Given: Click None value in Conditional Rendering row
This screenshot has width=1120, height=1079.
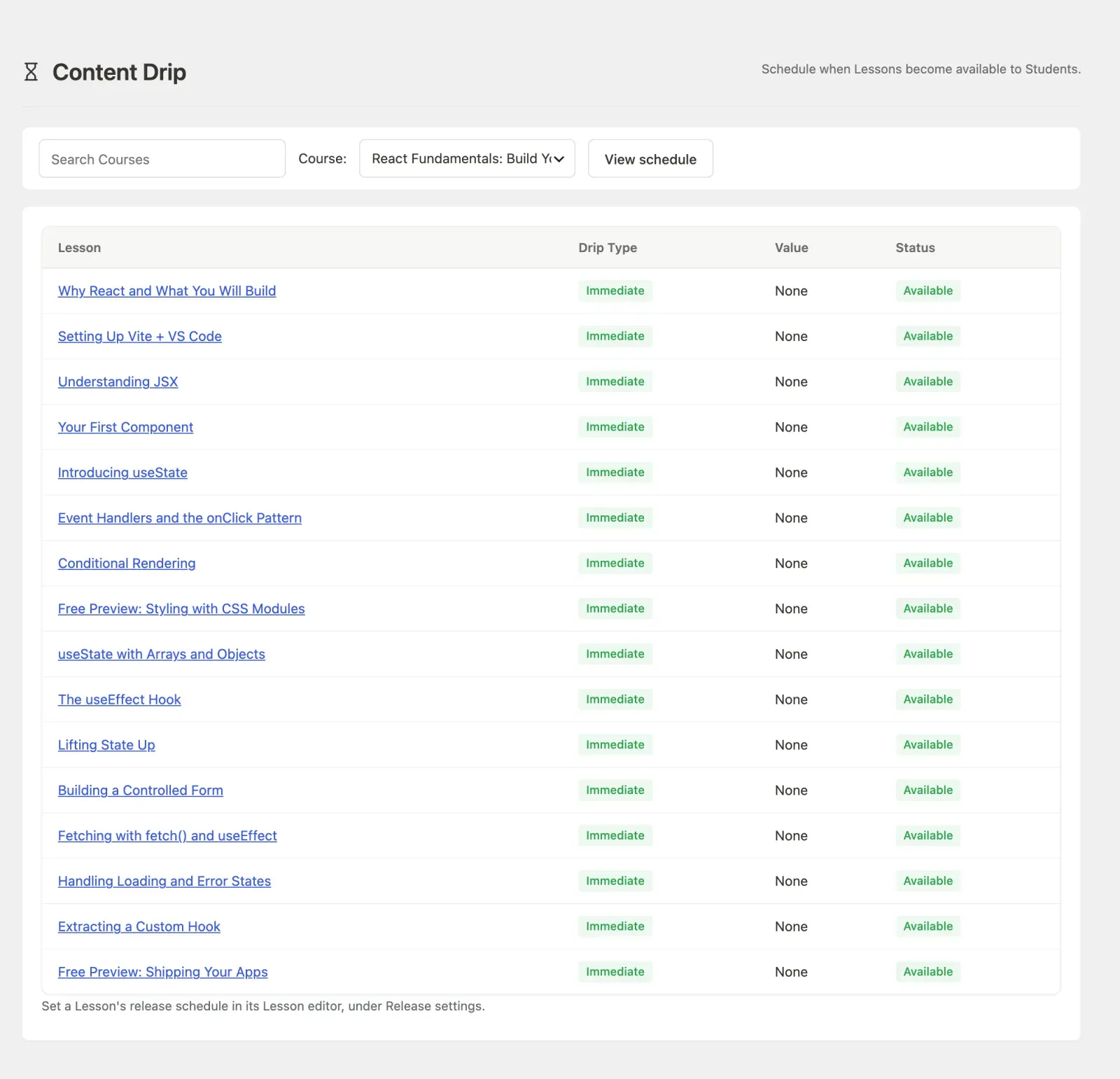Looking at the screenshot, I should [791, 564].
